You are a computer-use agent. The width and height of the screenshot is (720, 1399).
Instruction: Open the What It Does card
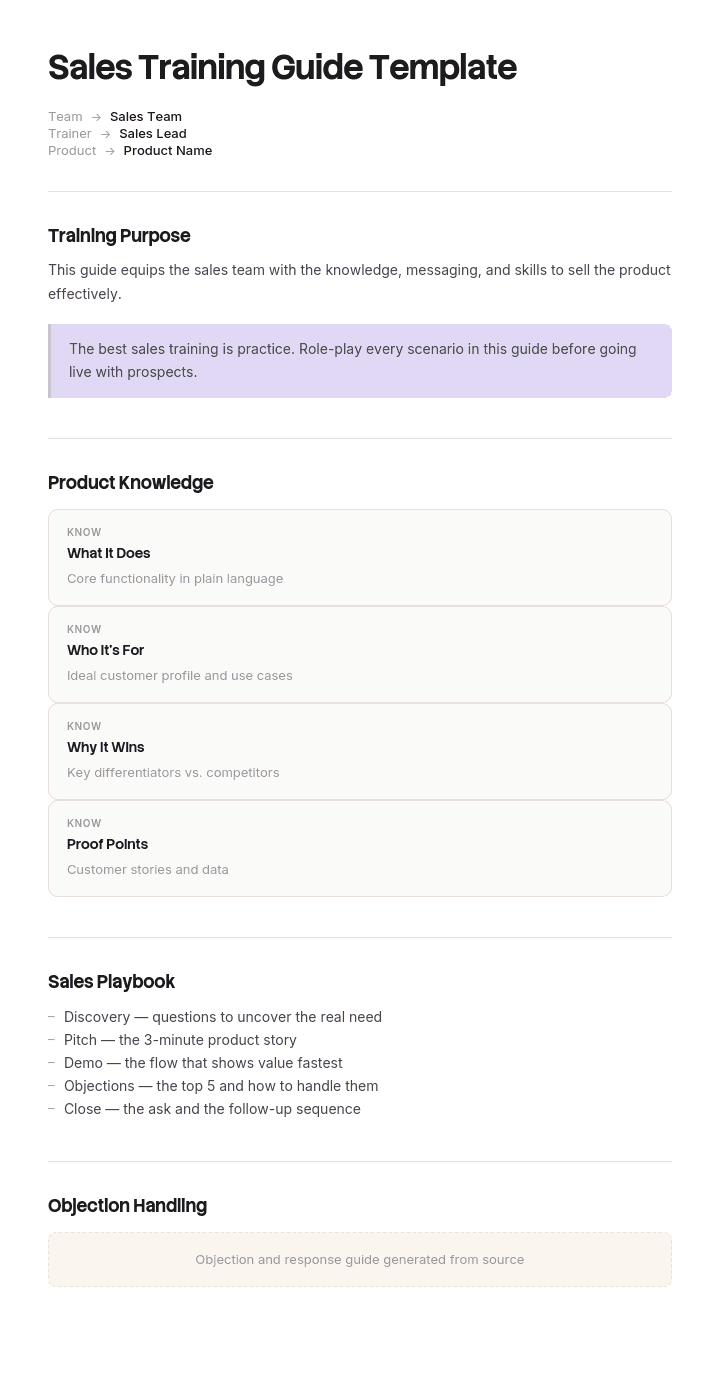click(x=360, y=558)
